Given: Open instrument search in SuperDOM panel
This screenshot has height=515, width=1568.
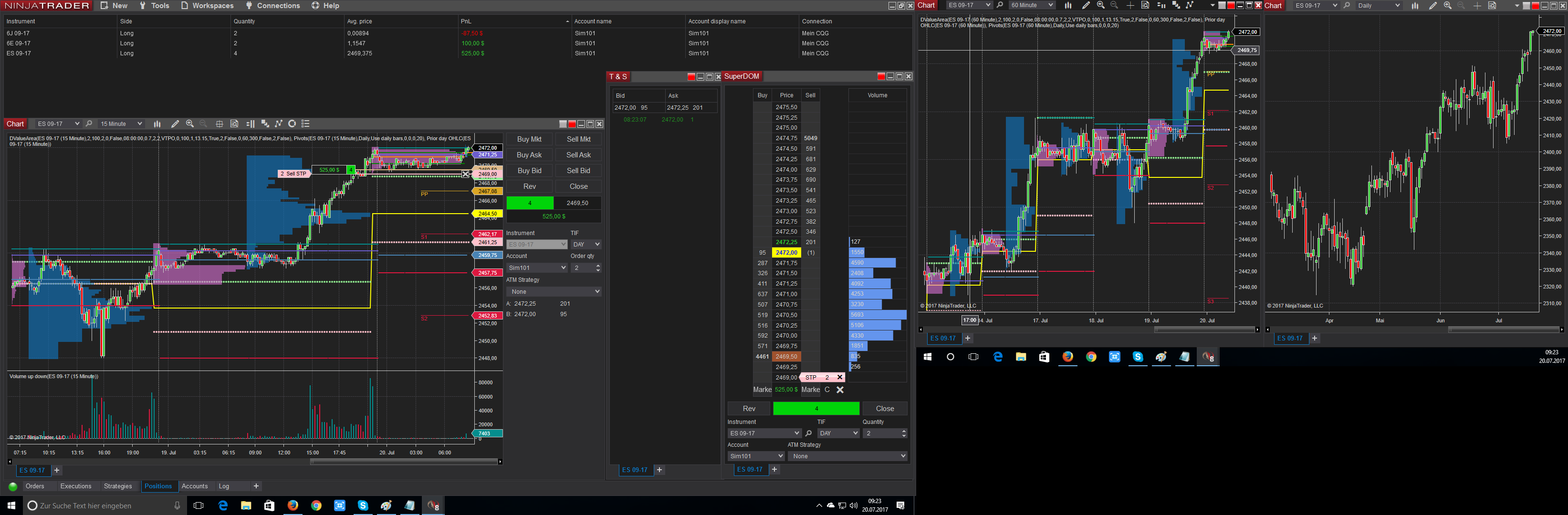Looking at the screenshot, I should 808,433.
